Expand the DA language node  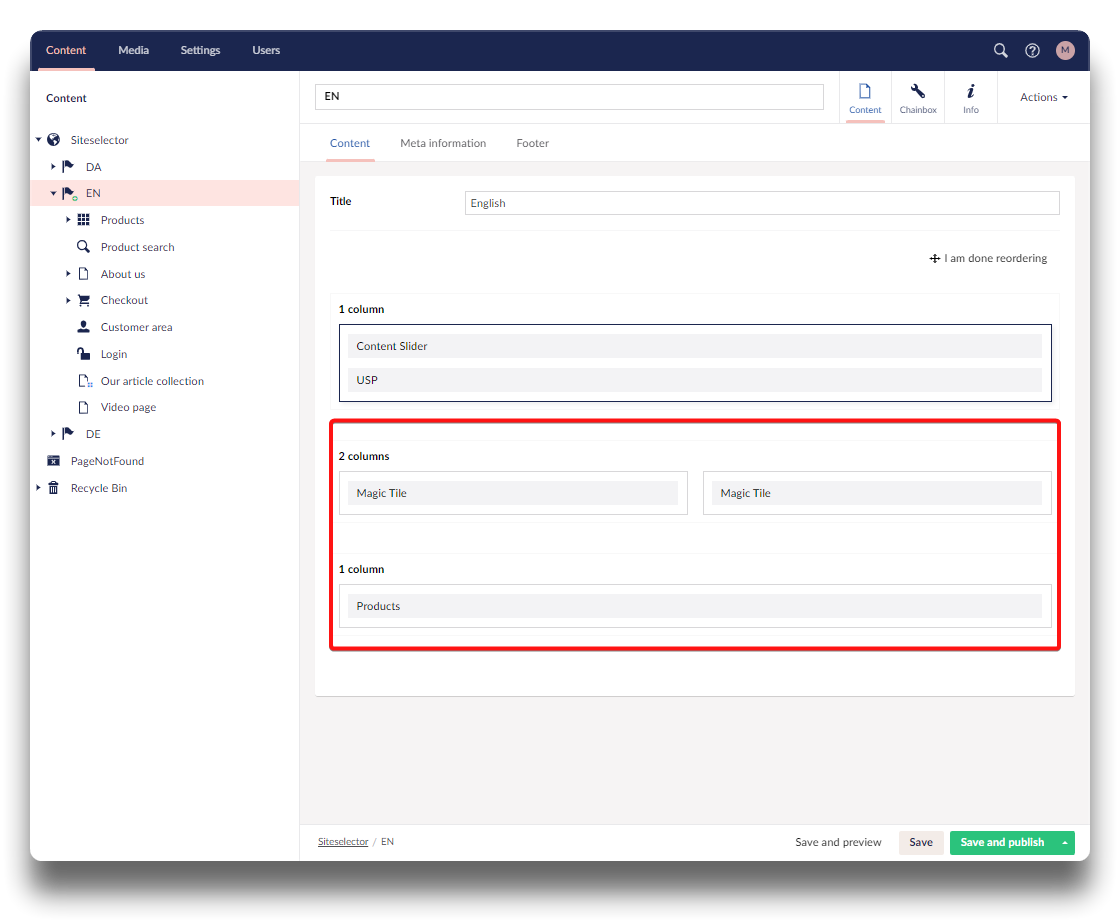click(x=54, y=167)
